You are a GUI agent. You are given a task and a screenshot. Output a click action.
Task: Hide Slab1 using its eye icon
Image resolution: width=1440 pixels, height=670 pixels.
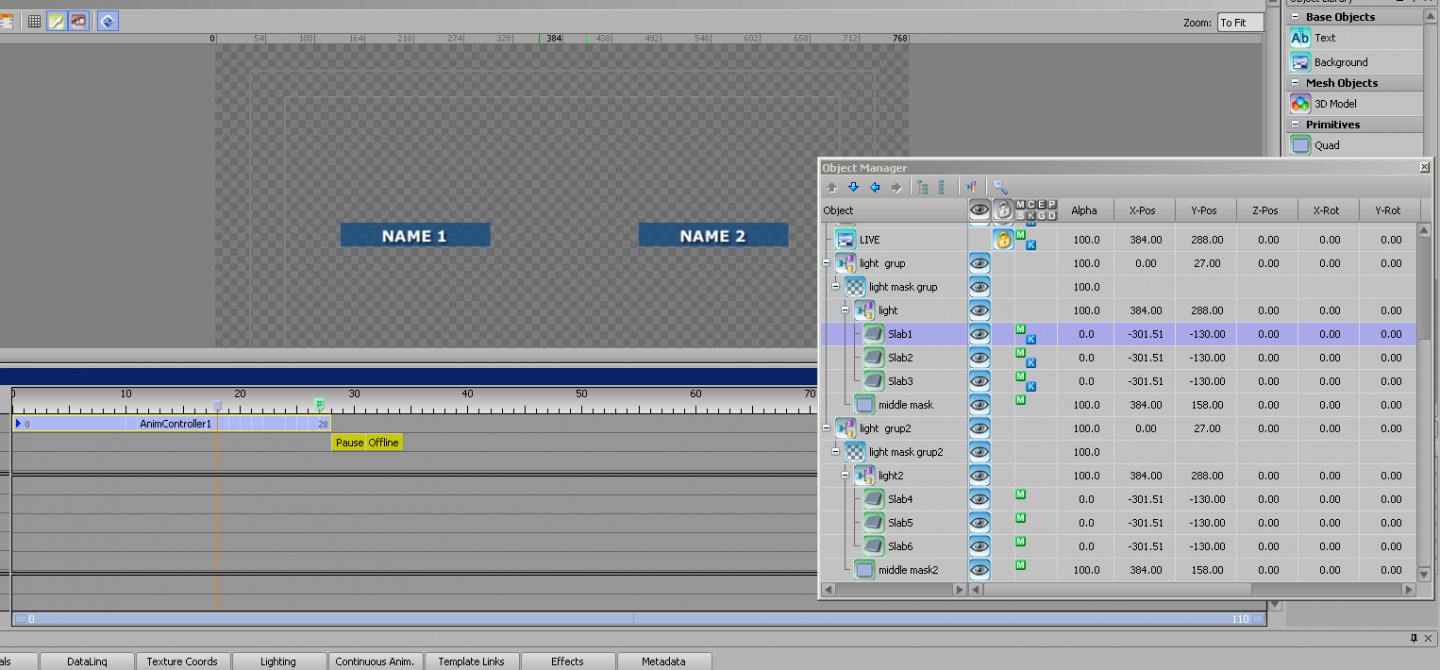coord(979,334)
